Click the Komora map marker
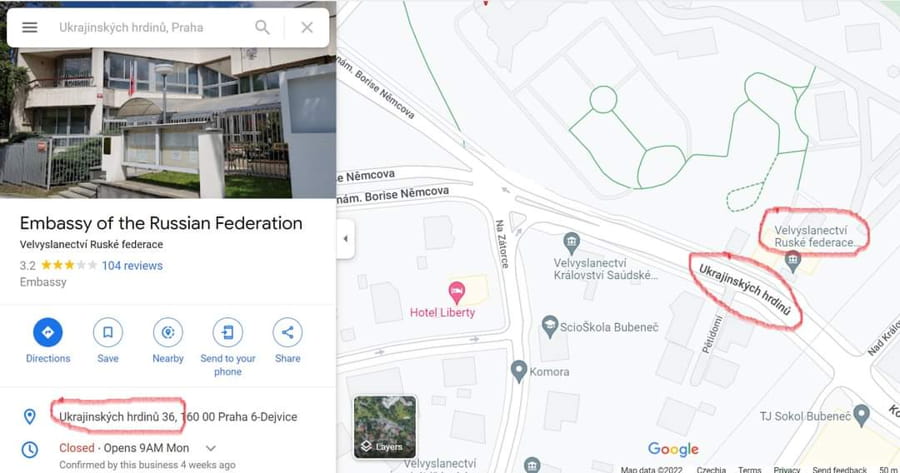Screen dimensions: 900x473 click(x=519, y=371)
